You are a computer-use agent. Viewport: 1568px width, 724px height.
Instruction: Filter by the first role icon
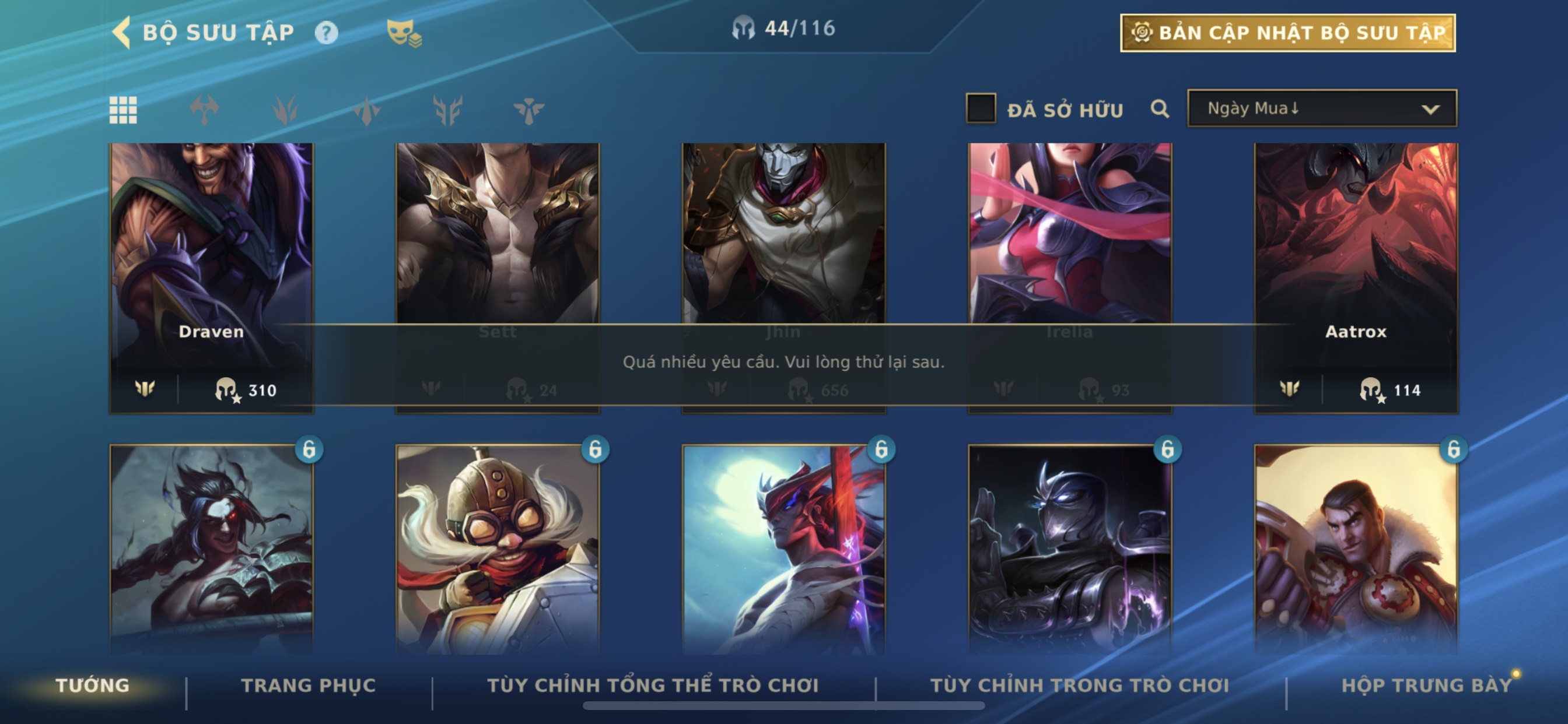click(x=204, y=110)
